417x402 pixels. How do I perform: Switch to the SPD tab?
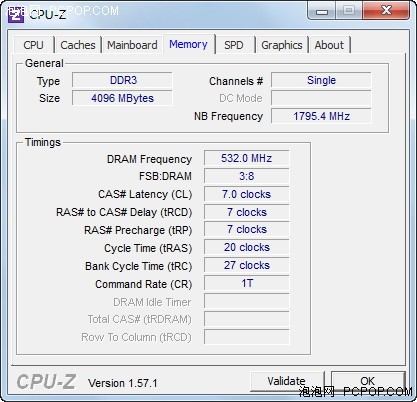click(x=234, y=45)
